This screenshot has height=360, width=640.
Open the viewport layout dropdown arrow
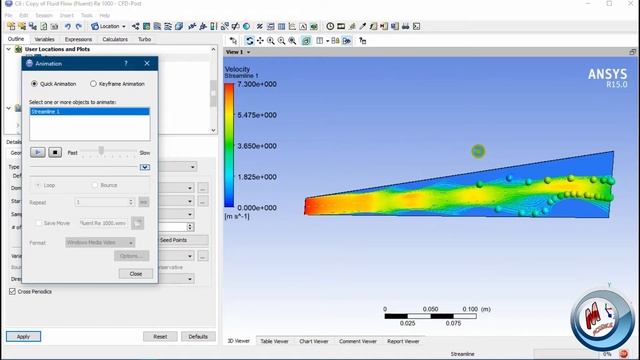(327, 41)
